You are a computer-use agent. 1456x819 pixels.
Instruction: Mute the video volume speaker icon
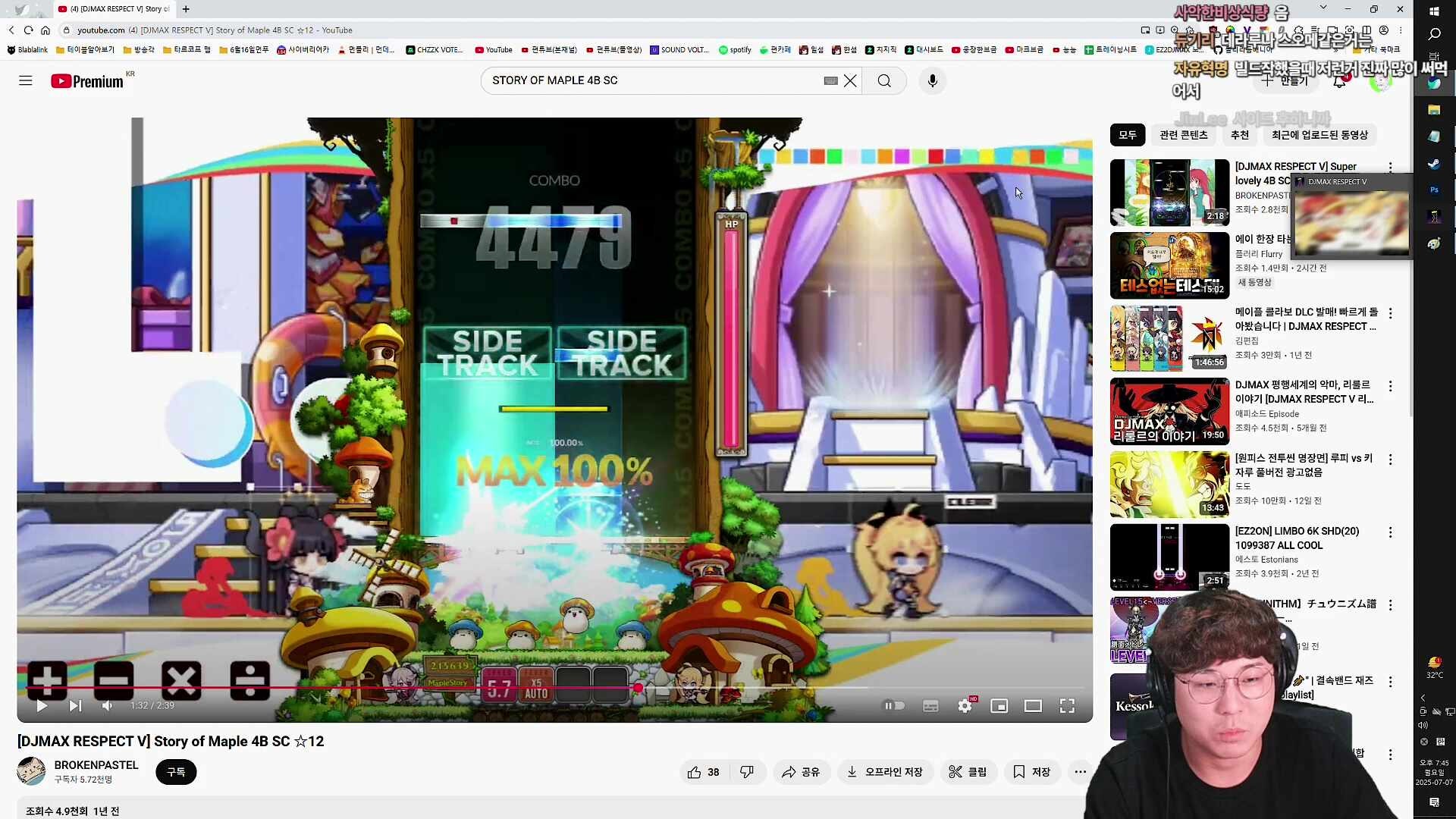[108, 706]
